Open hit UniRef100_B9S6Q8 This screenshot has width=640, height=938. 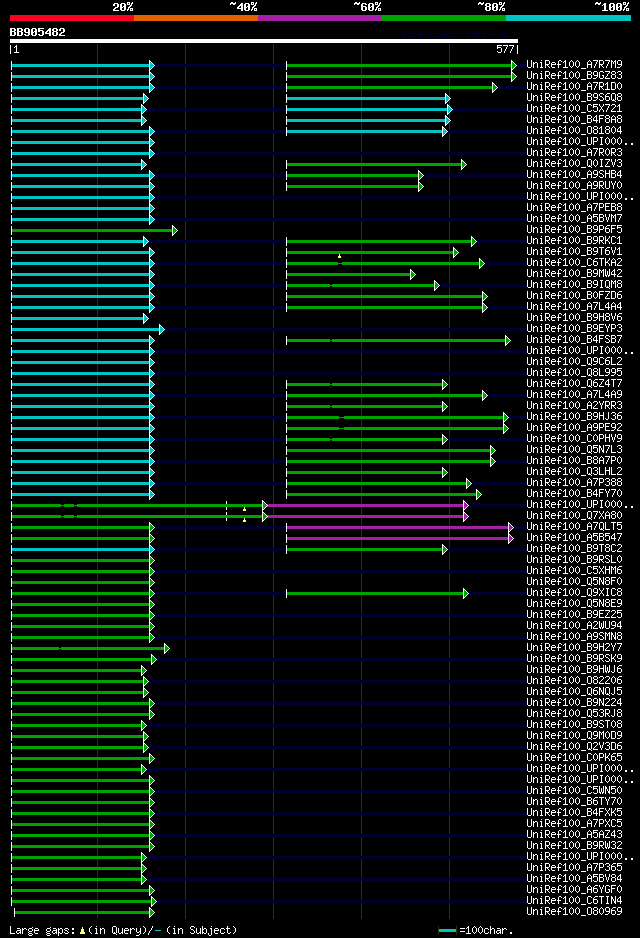574,98
